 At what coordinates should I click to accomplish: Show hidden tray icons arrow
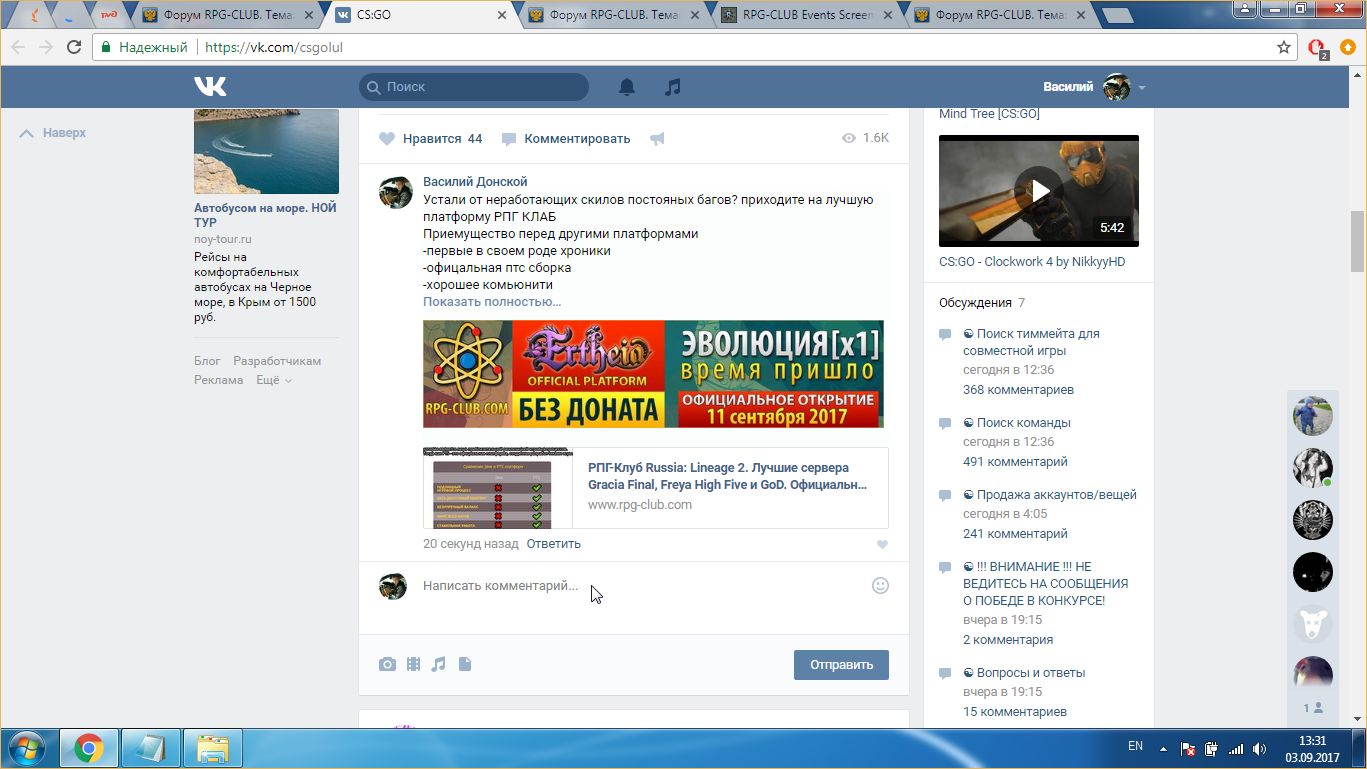[1163, 748]
